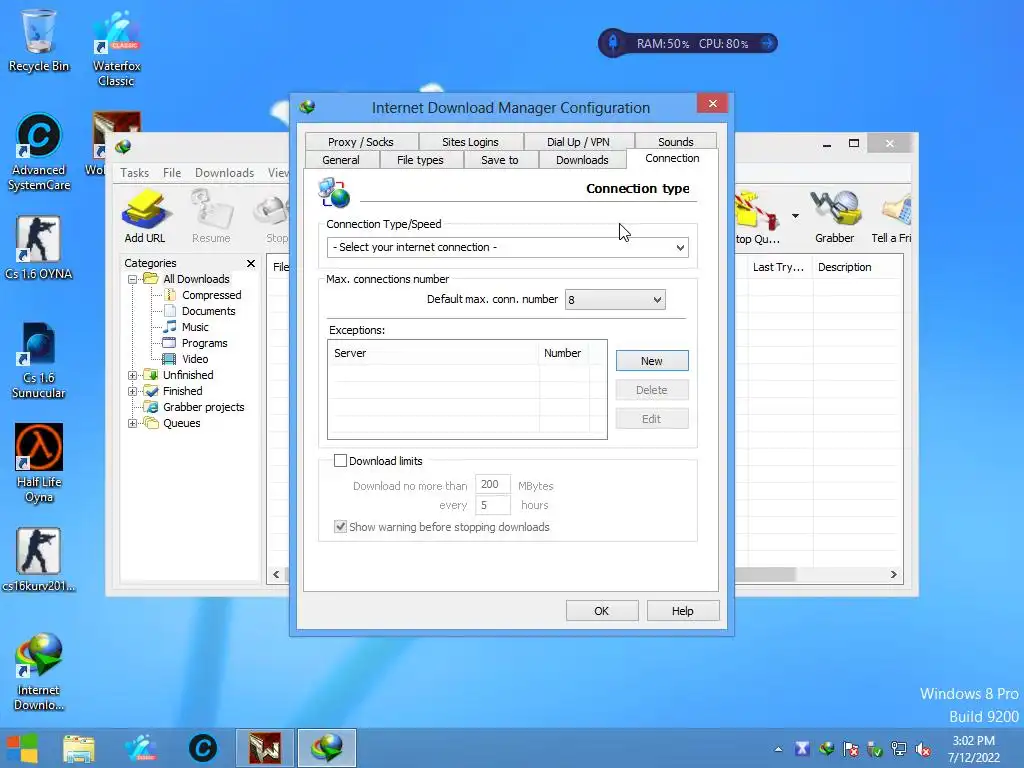Switch to the Dial Up / VPN tab
Viewport: 1024px width, 768px height.
[578, 142]
